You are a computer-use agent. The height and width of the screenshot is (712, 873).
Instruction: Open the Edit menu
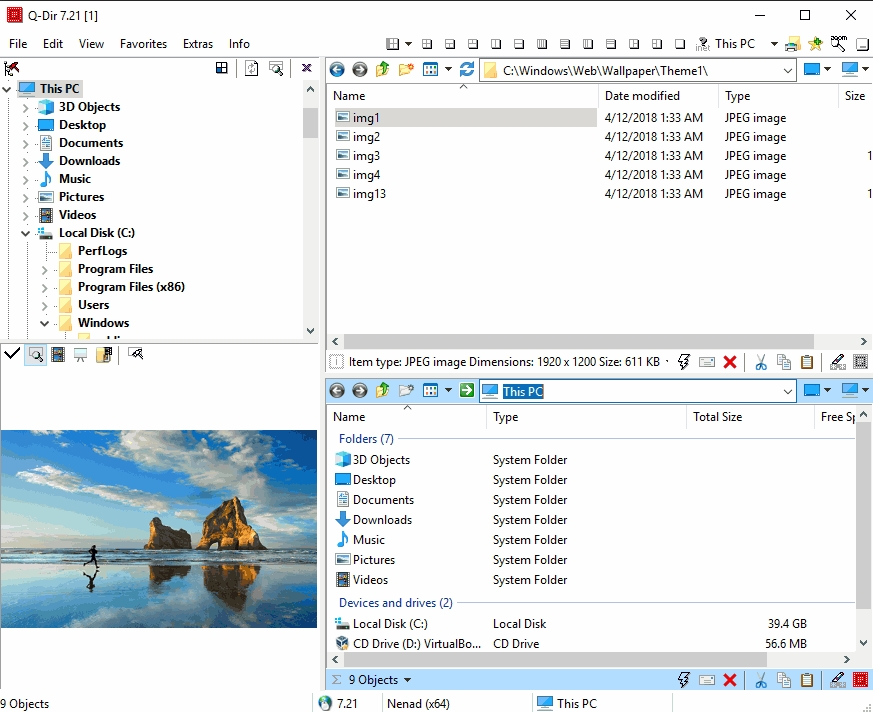point(53,44)
